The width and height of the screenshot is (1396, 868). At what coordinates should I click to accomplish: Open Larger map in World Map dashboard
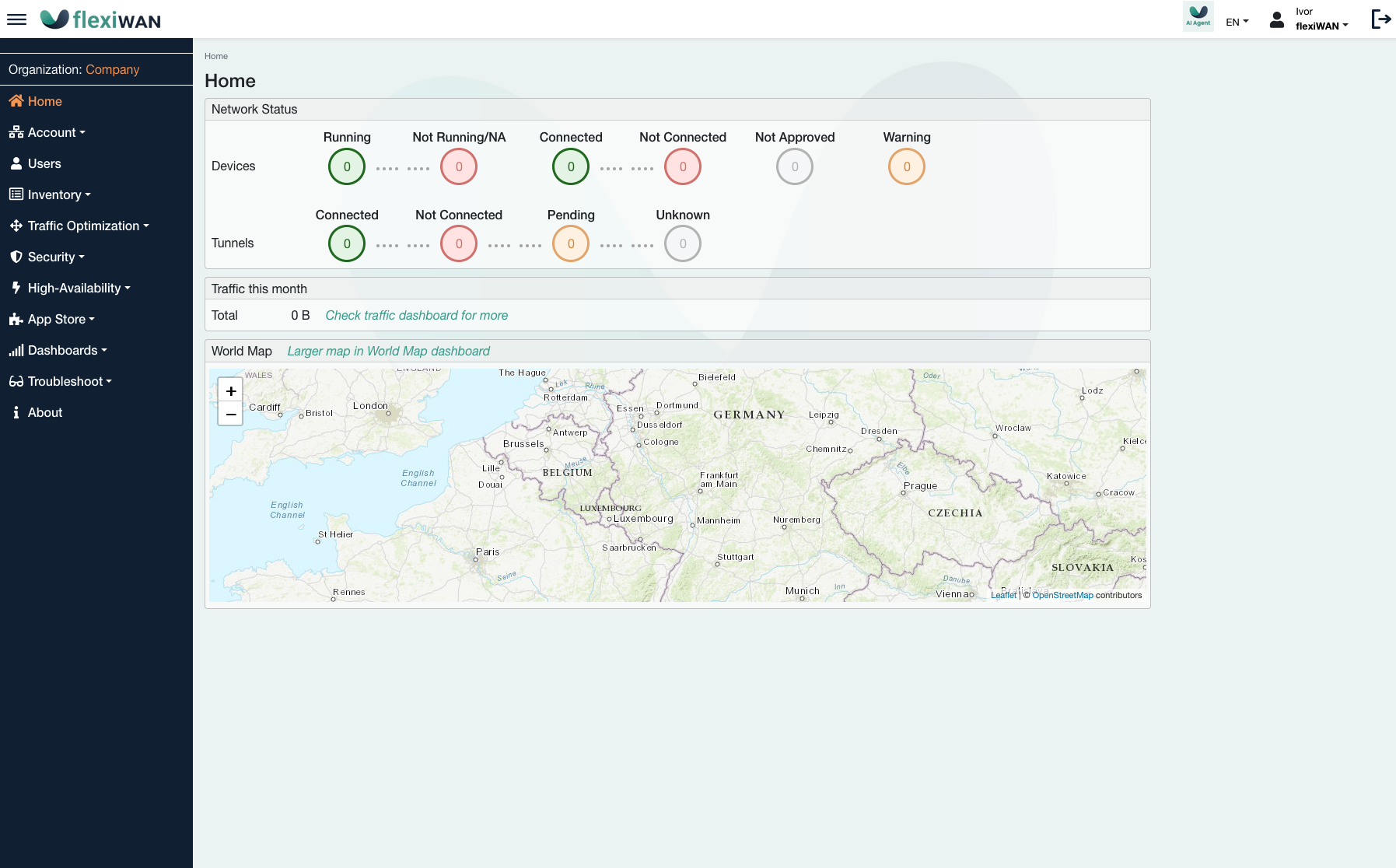pos(388,351)
